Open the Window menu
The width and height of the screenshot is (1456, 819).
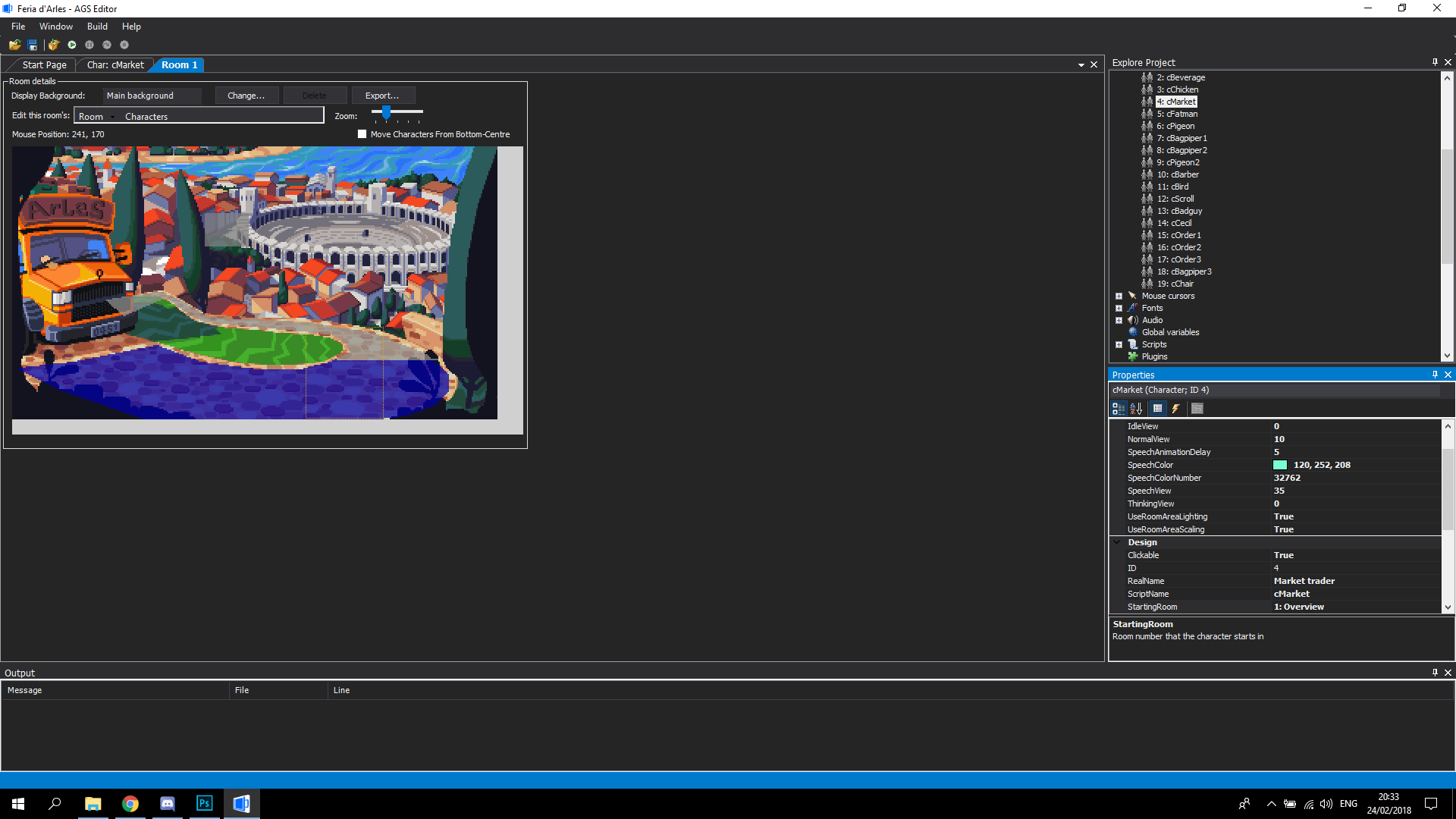[56, 27]
